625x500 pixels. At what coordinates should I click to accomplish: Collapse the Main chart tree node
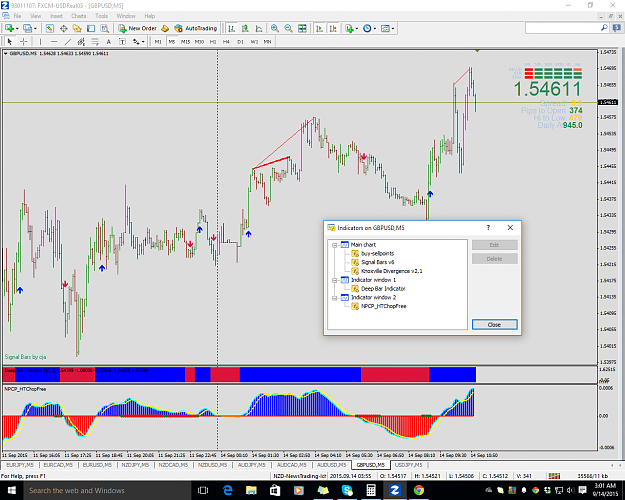coord(335,245)
